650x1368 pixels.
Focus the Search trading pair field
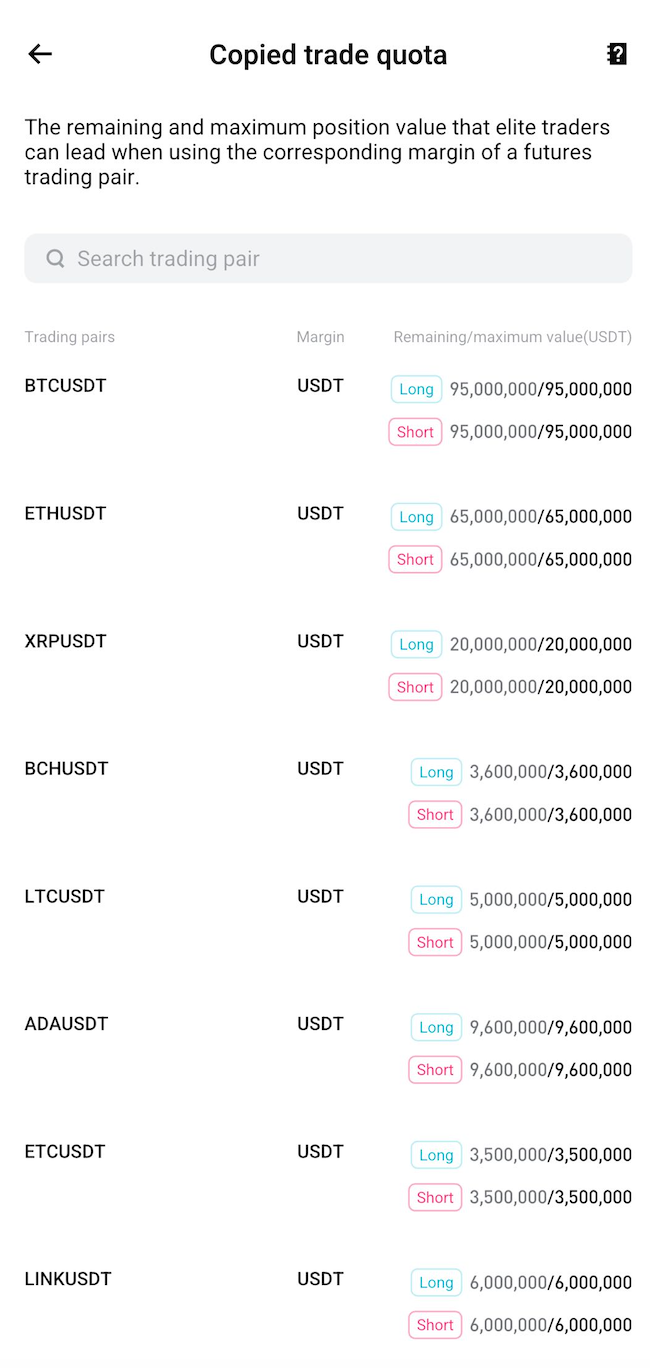point(340,259)
